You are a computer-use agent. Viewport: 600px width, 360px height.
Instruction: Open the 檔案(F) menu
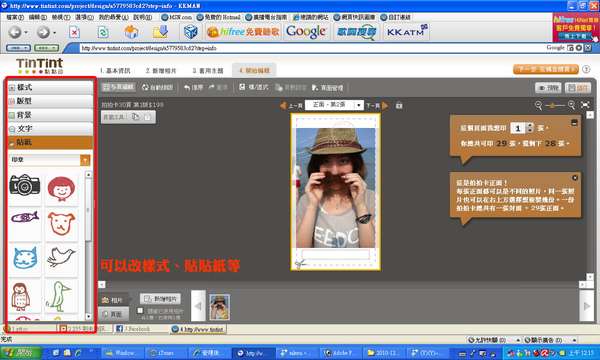(15, 17)
